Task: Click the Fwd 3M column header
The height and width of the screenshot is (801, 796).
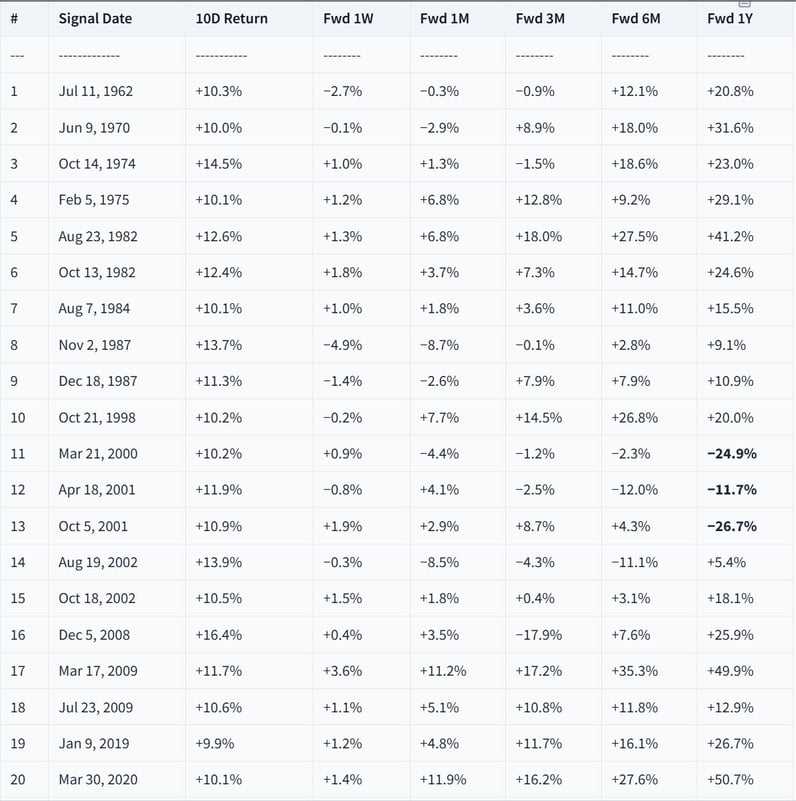Action: click(540, 19)
